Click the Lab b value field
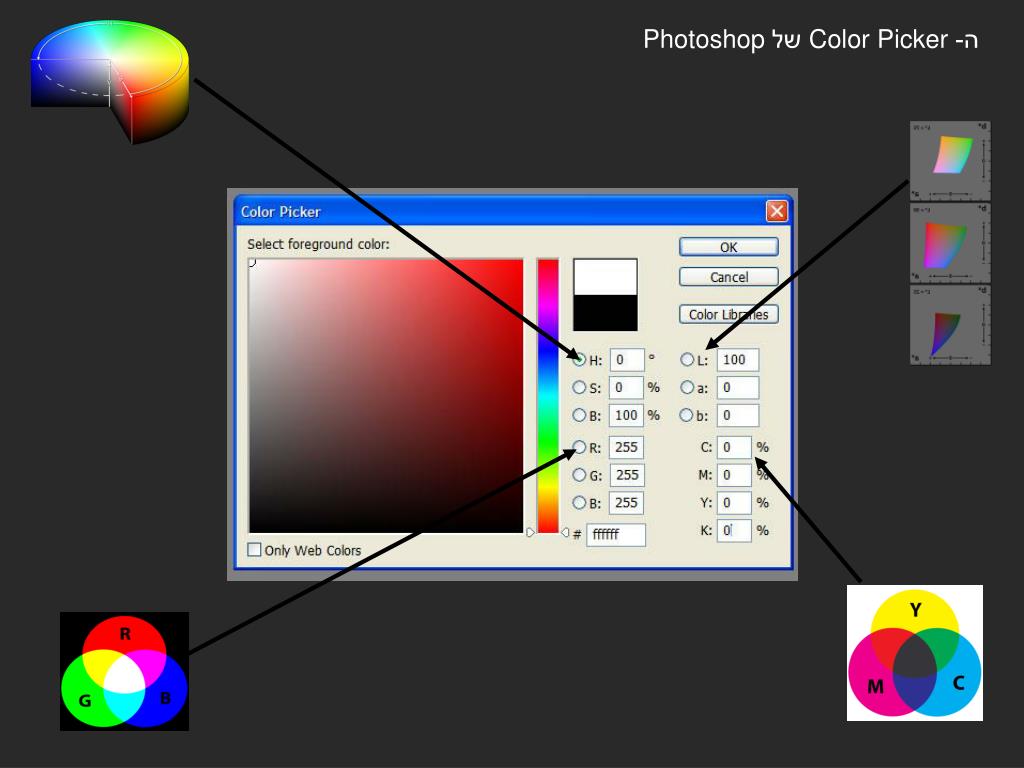Image resolution: width=1024 pixels, height=768 pixels. pyautogui.click(x=738, y=415)
